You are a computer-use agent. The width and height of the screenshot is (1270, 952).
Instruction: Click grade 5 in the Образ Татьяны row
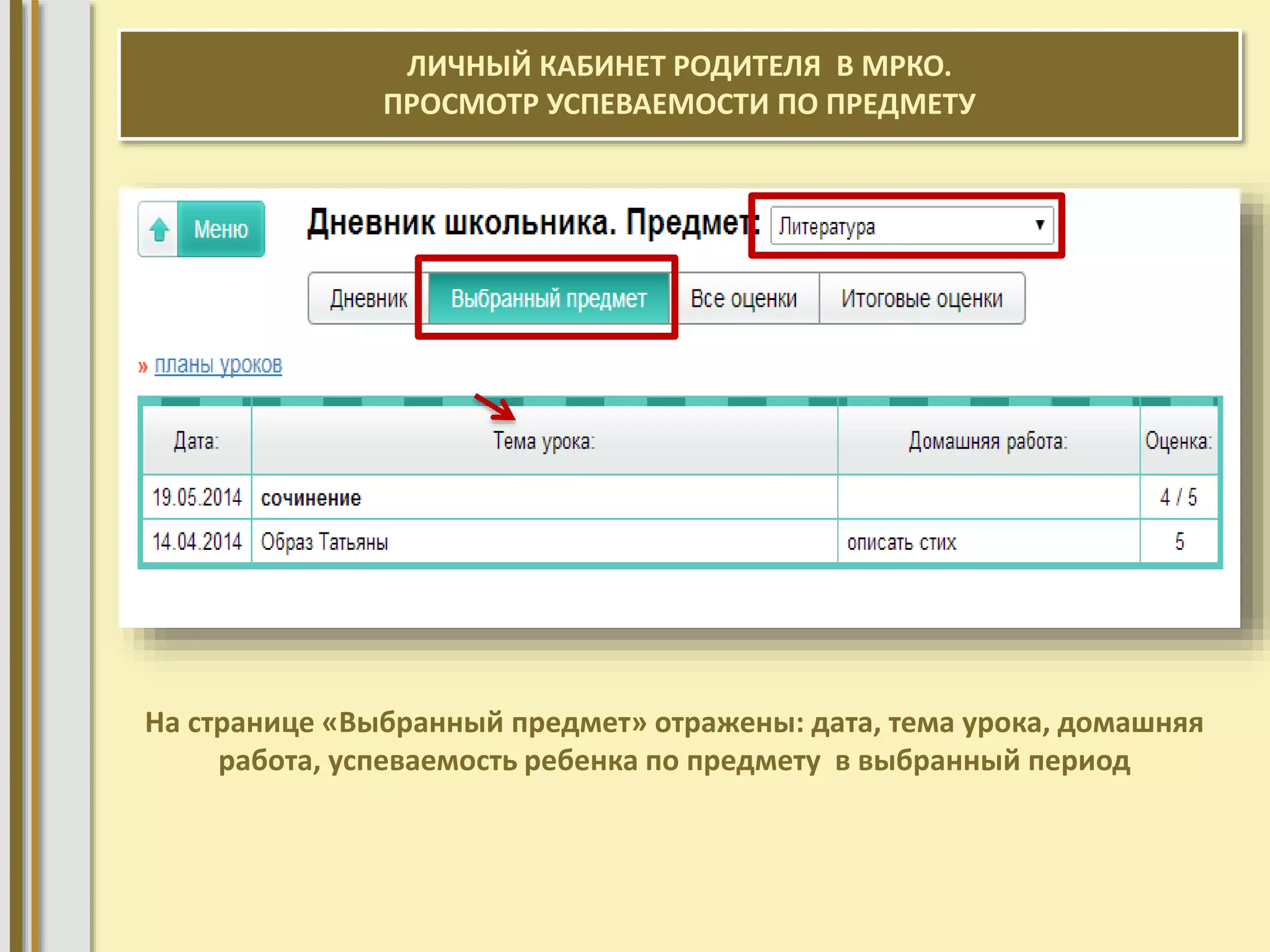pyautogui.click(x=1179, y=542)
